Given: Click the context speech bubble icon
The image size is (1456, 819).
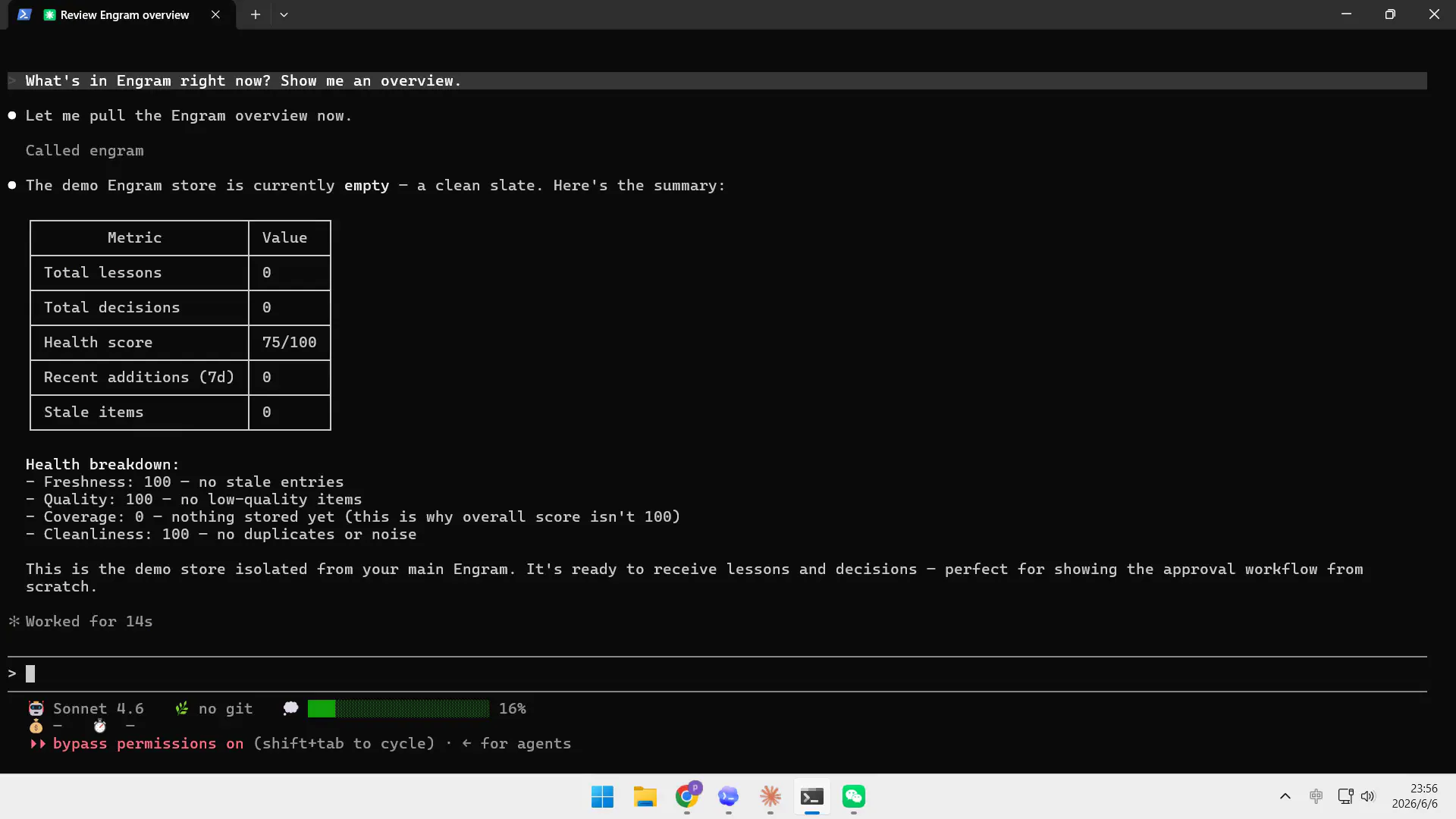Looking at the screenshot, I should click(x=290, y=709).
